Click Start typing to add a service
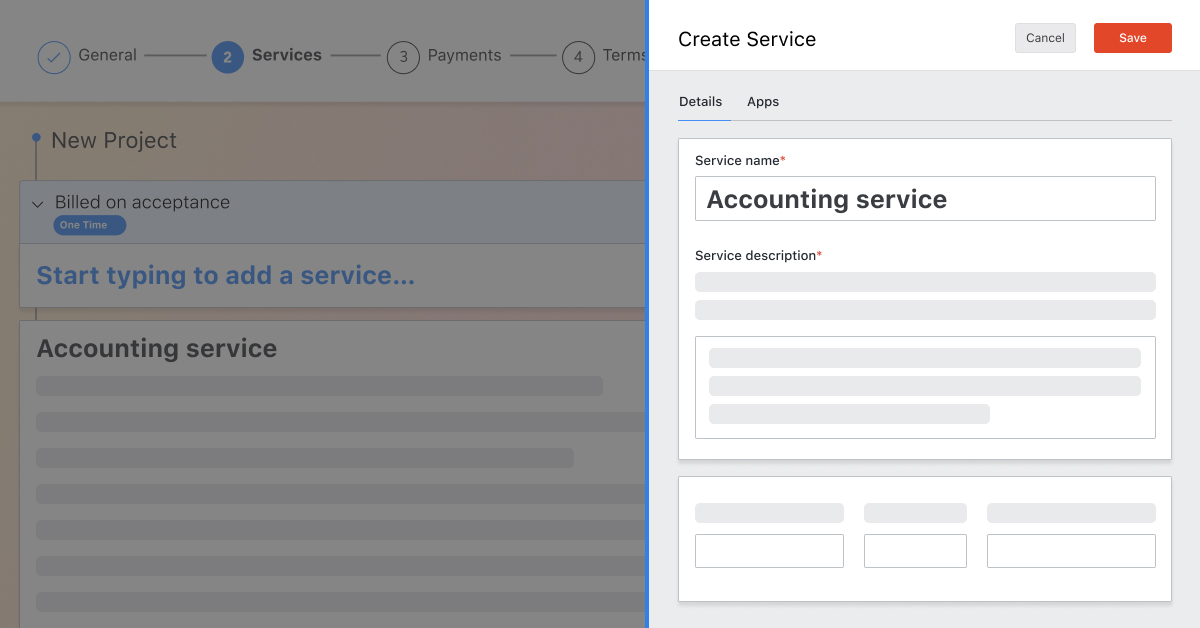The image size is (1200, 628). click(225, 276)
